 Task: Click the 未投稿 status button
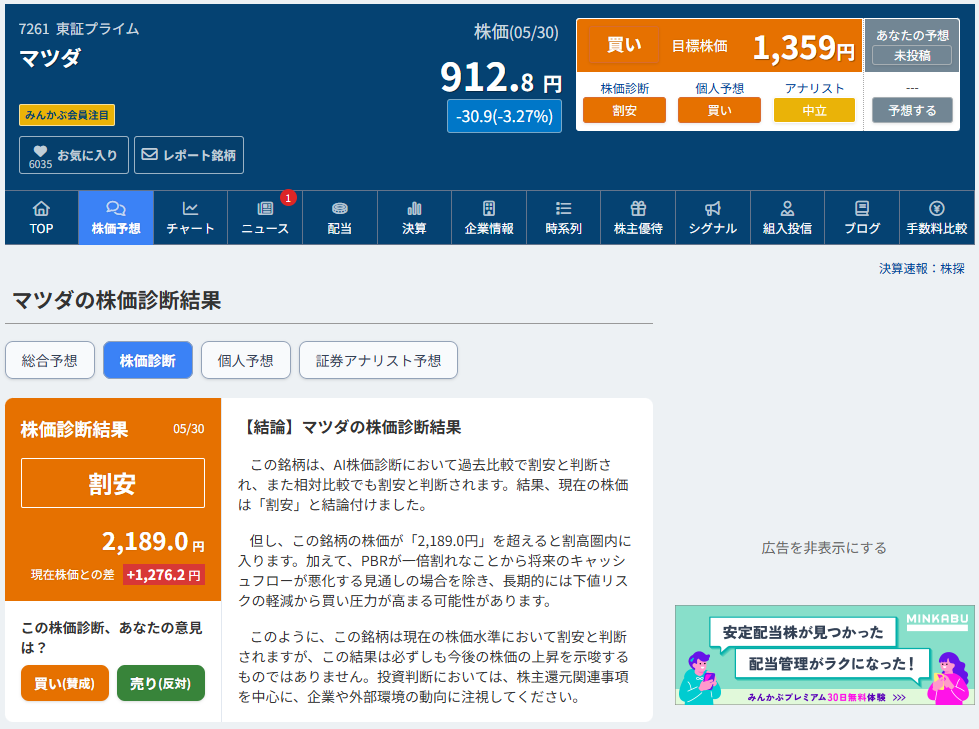coord(912,56)
